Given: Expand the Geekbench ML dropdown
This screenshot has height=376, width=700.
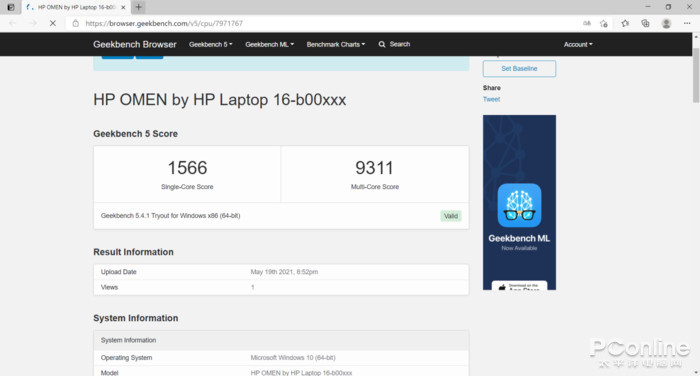Looking at the screenshot, I should click(270, 44).
